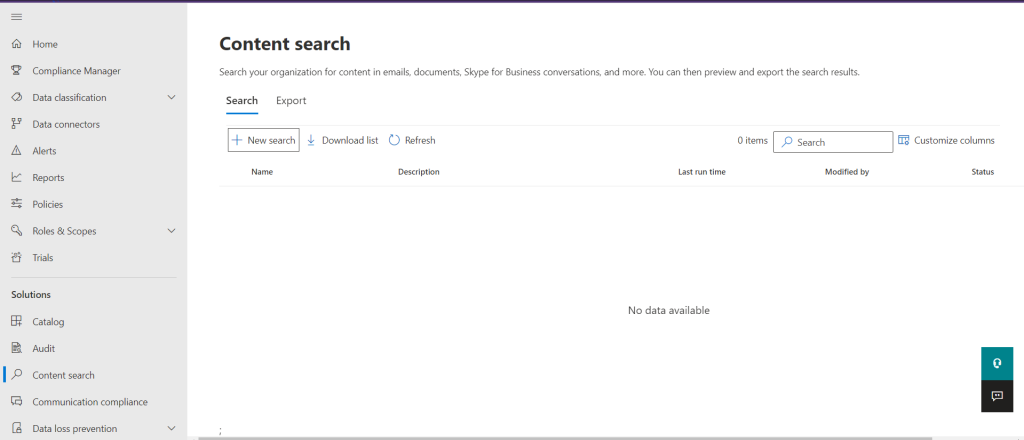
Task: Click Customize columns label
Action: [954, 140]
